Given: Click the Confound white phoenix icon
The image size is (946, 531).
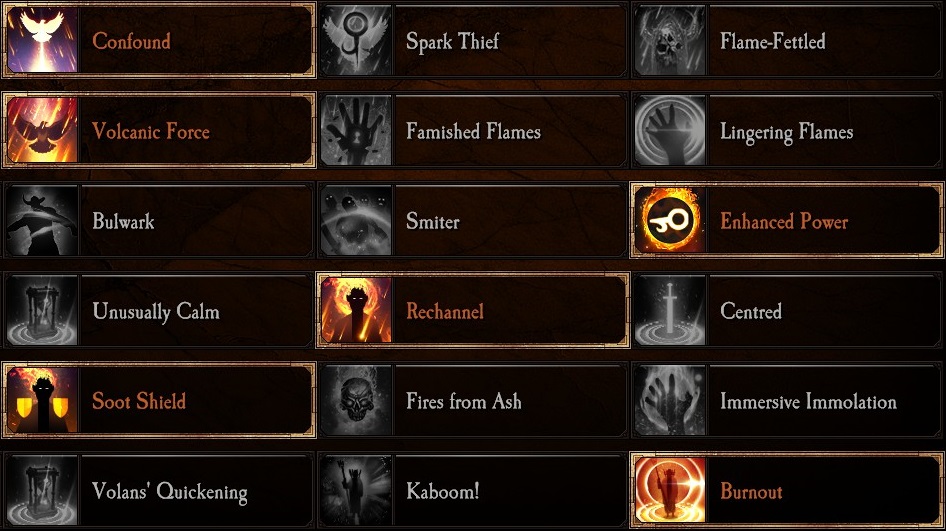Looking at the screenshot, I should 42,40.
